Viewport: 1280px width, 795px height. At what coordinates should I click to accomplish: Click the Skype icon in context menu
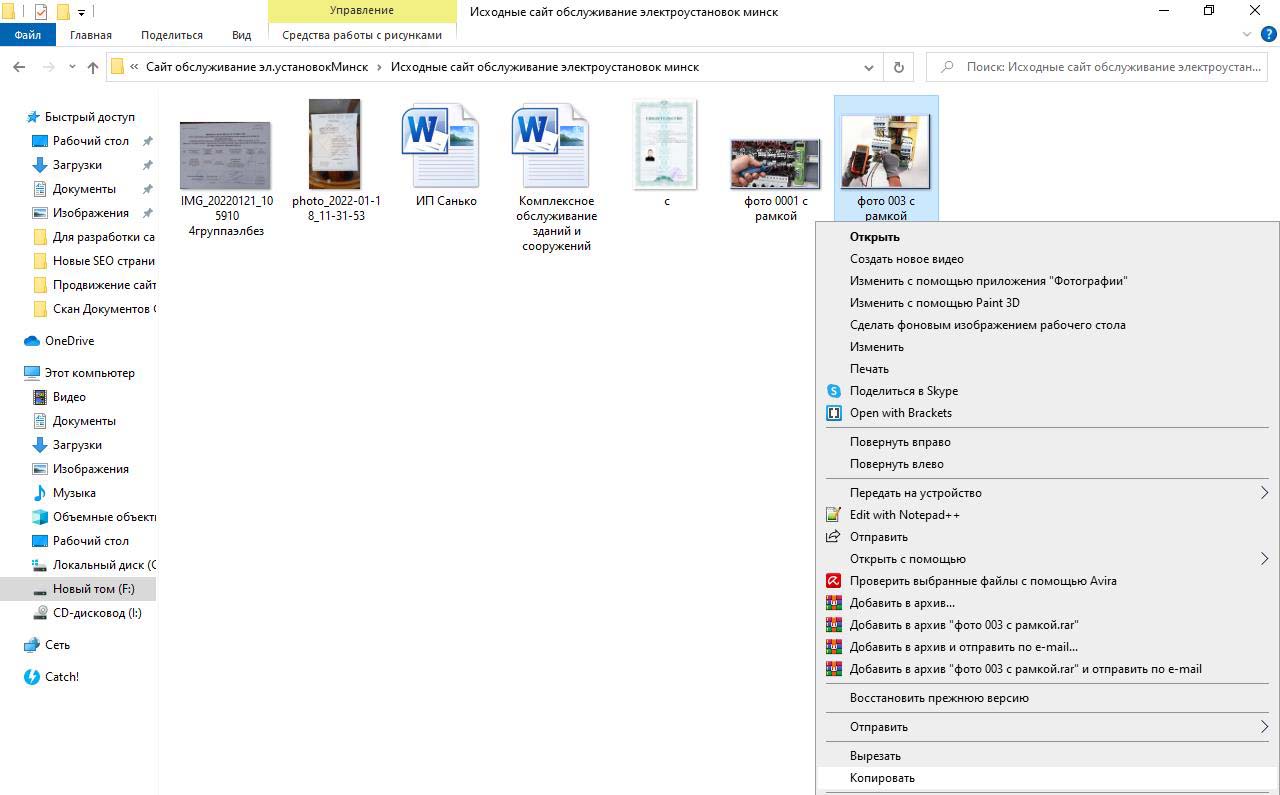833,391
